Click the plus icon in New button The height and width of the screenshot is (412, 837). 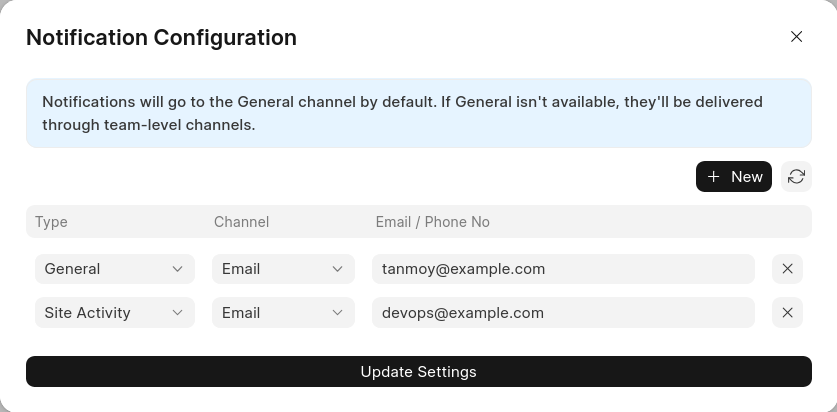713,176
